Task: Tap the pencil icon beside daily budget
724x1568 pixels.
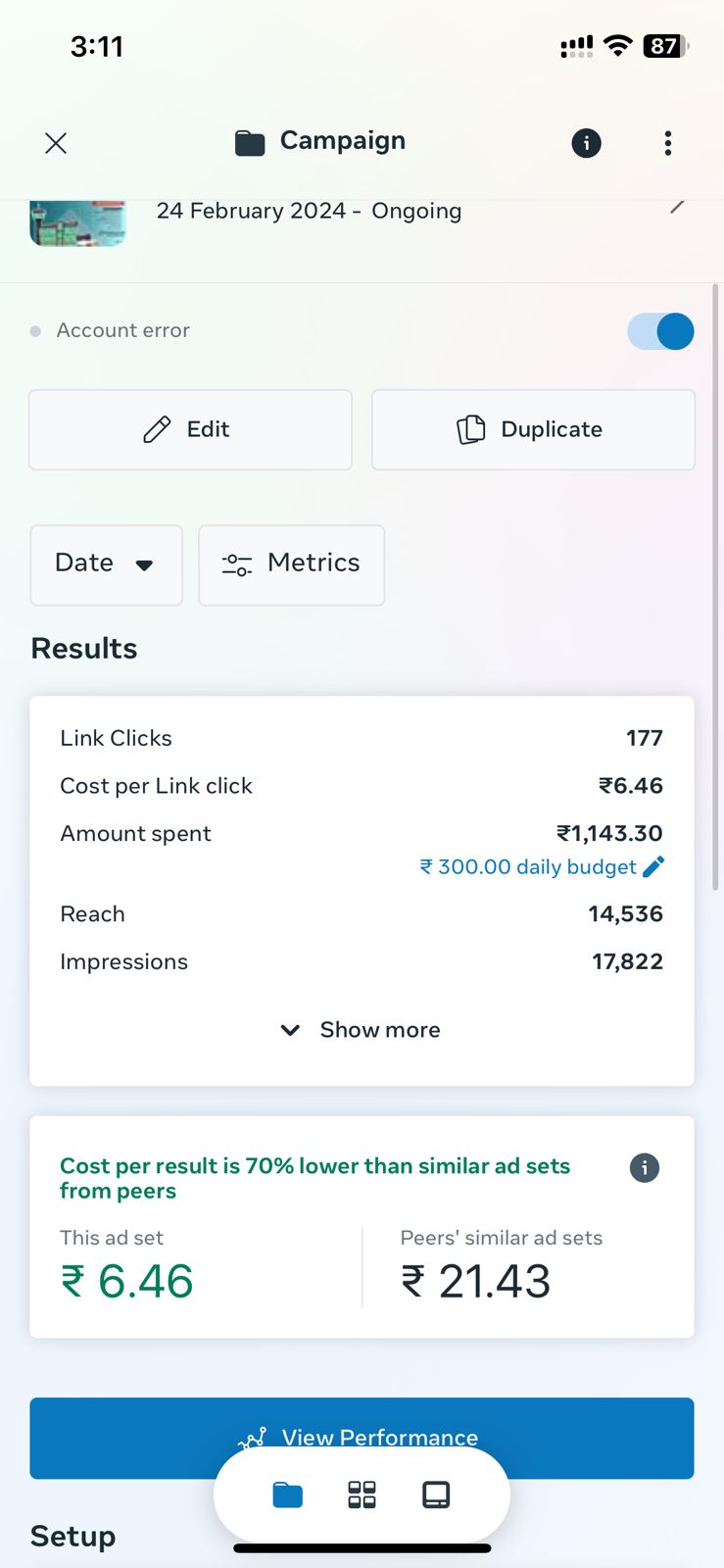Action: tap(653, 866)
